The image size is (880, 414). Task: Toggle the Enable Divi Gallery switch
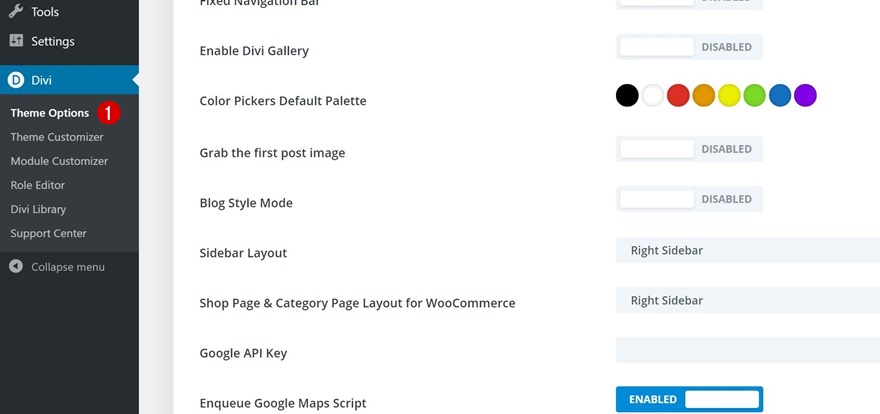689,47
